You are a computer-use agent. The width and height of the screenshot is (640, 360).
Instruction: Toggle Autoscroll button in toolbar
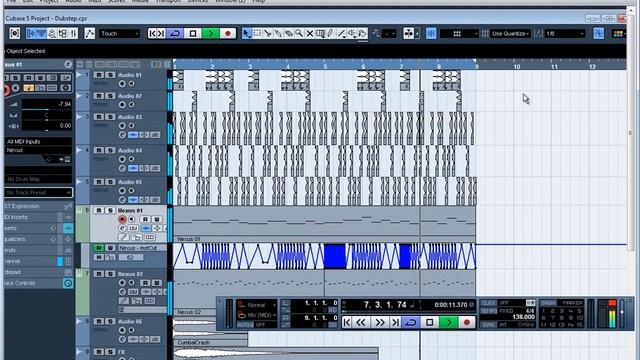point(598,33)
